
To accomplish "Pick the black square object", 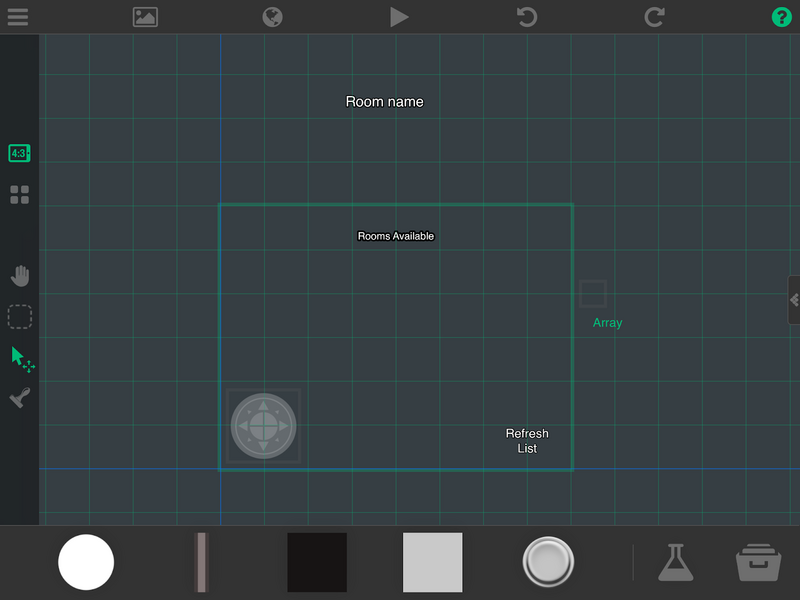I will (x=317, y=562).
